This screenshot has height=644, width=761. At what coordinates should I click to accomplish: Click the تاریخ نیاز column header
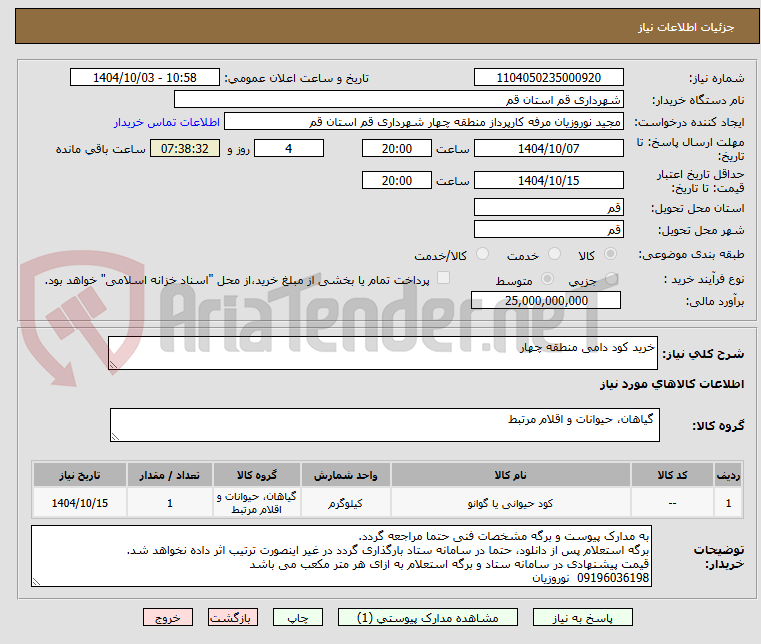80,475
